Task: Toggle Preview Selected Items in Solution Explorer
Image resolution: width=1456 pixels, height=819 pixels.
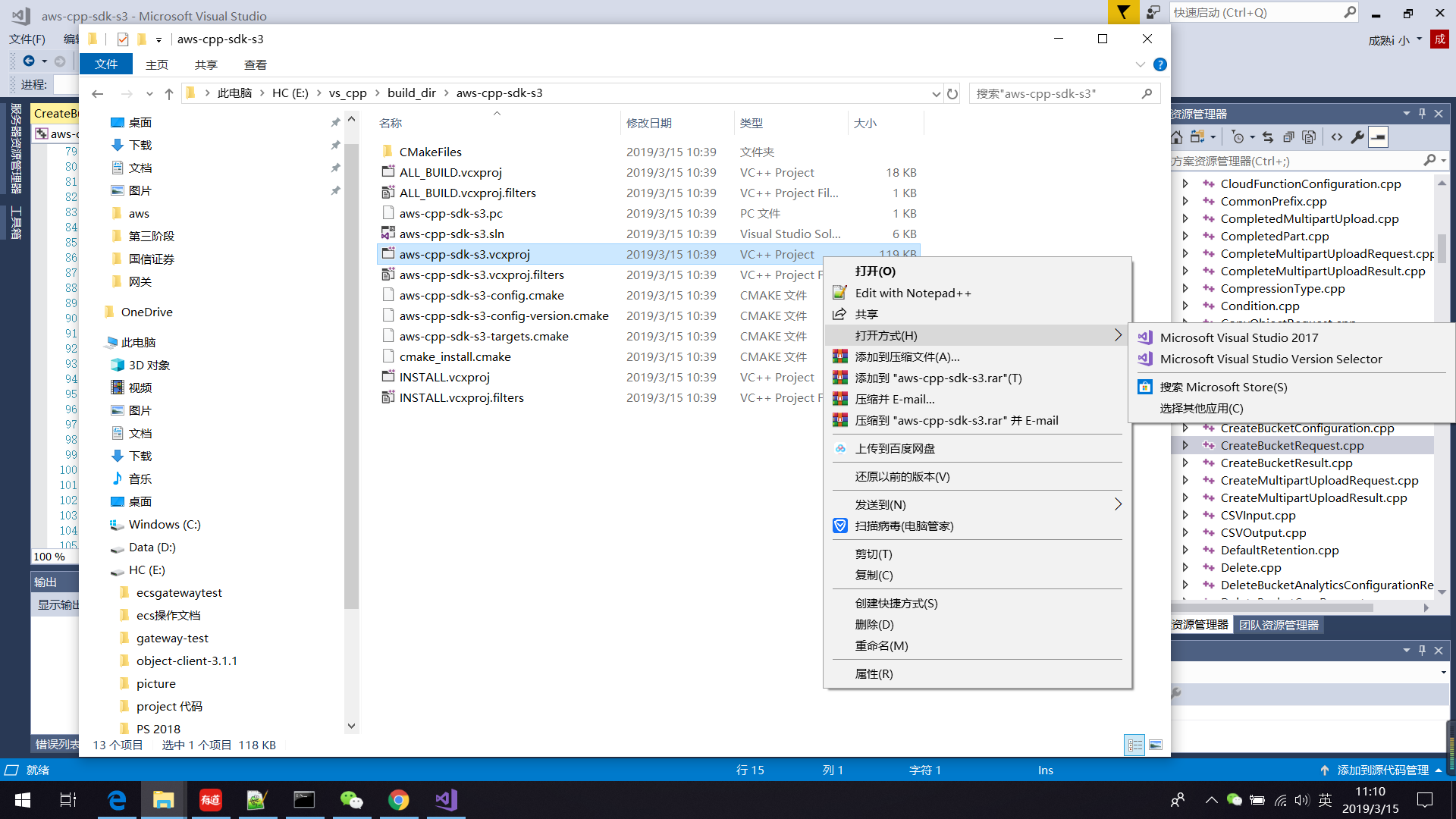Action: click(1309, 138)
